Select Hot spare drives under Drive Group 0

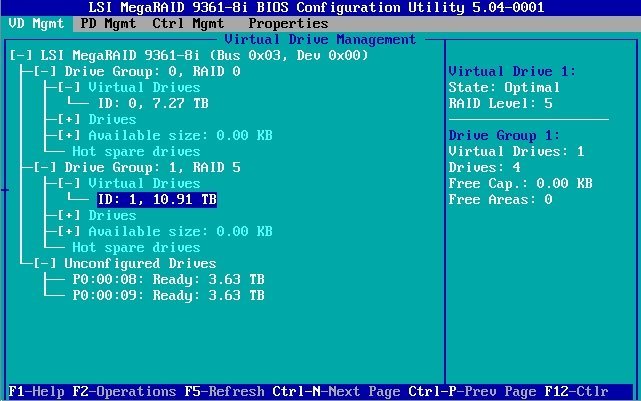pyautogui.click(x=136, y=152)
